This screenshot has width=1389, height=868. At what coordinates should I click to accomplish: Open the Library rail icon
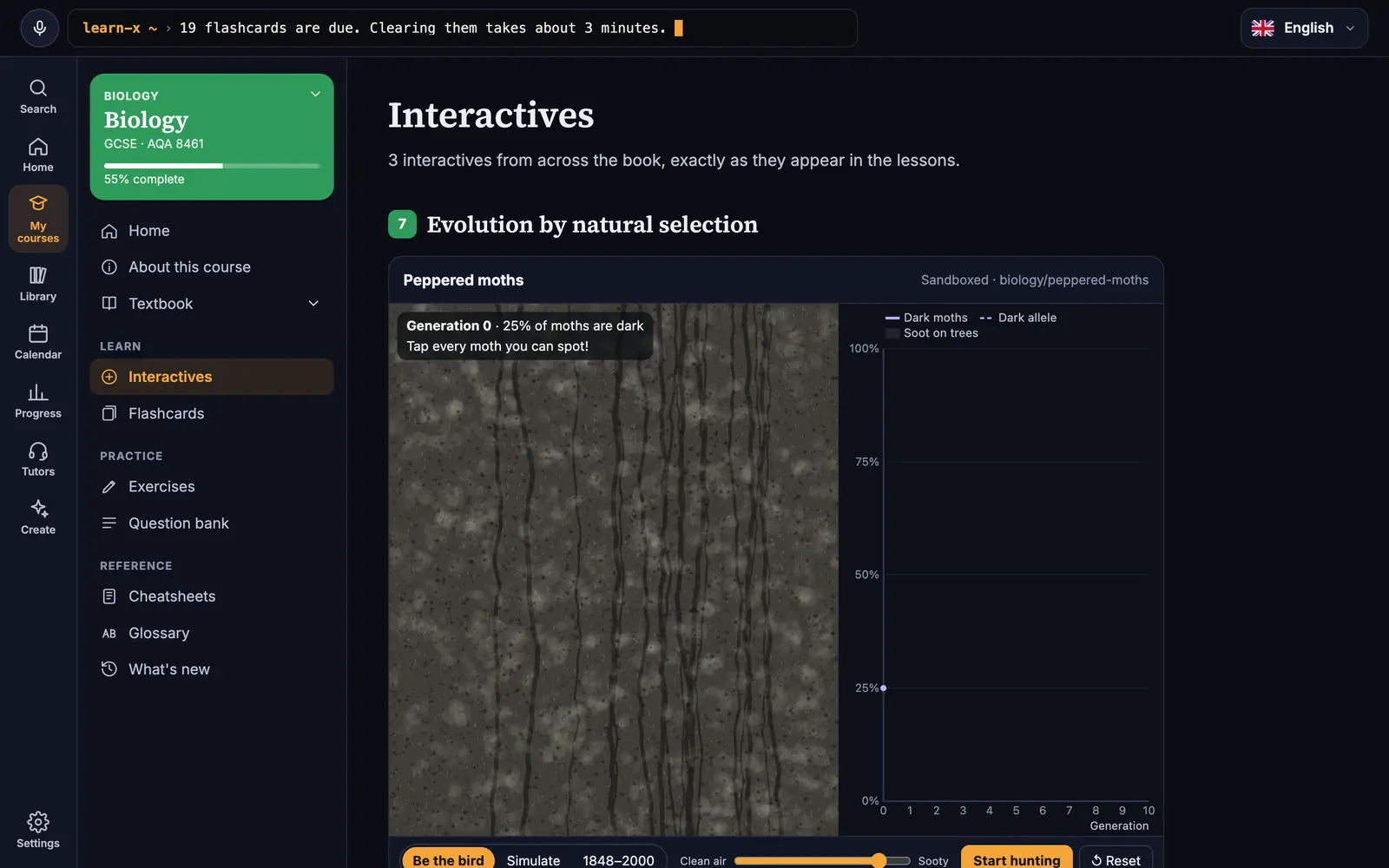coord(38,284)
